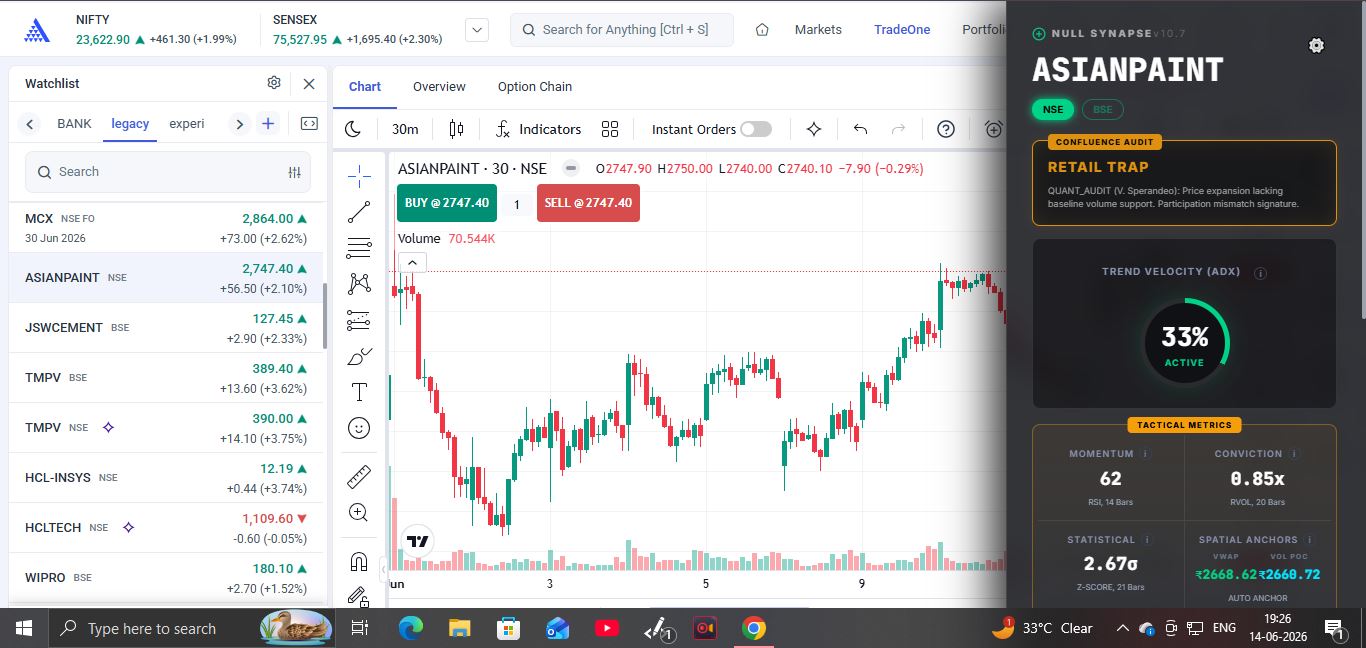Select the XABCD pattern tool
Viewport: 1366px width, 648px height.
(359, 284)
